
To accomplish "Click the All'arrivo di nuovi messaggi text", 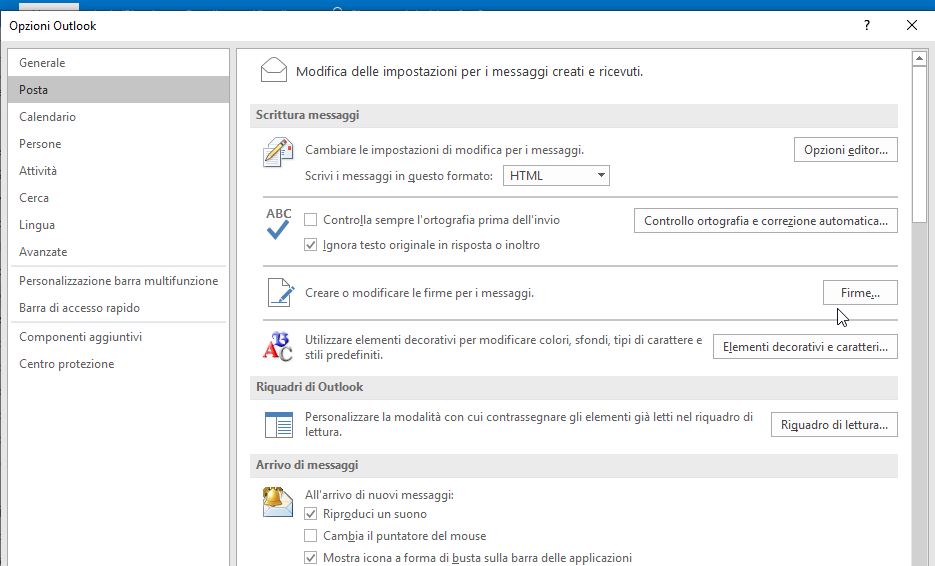I will click(379, 495).
